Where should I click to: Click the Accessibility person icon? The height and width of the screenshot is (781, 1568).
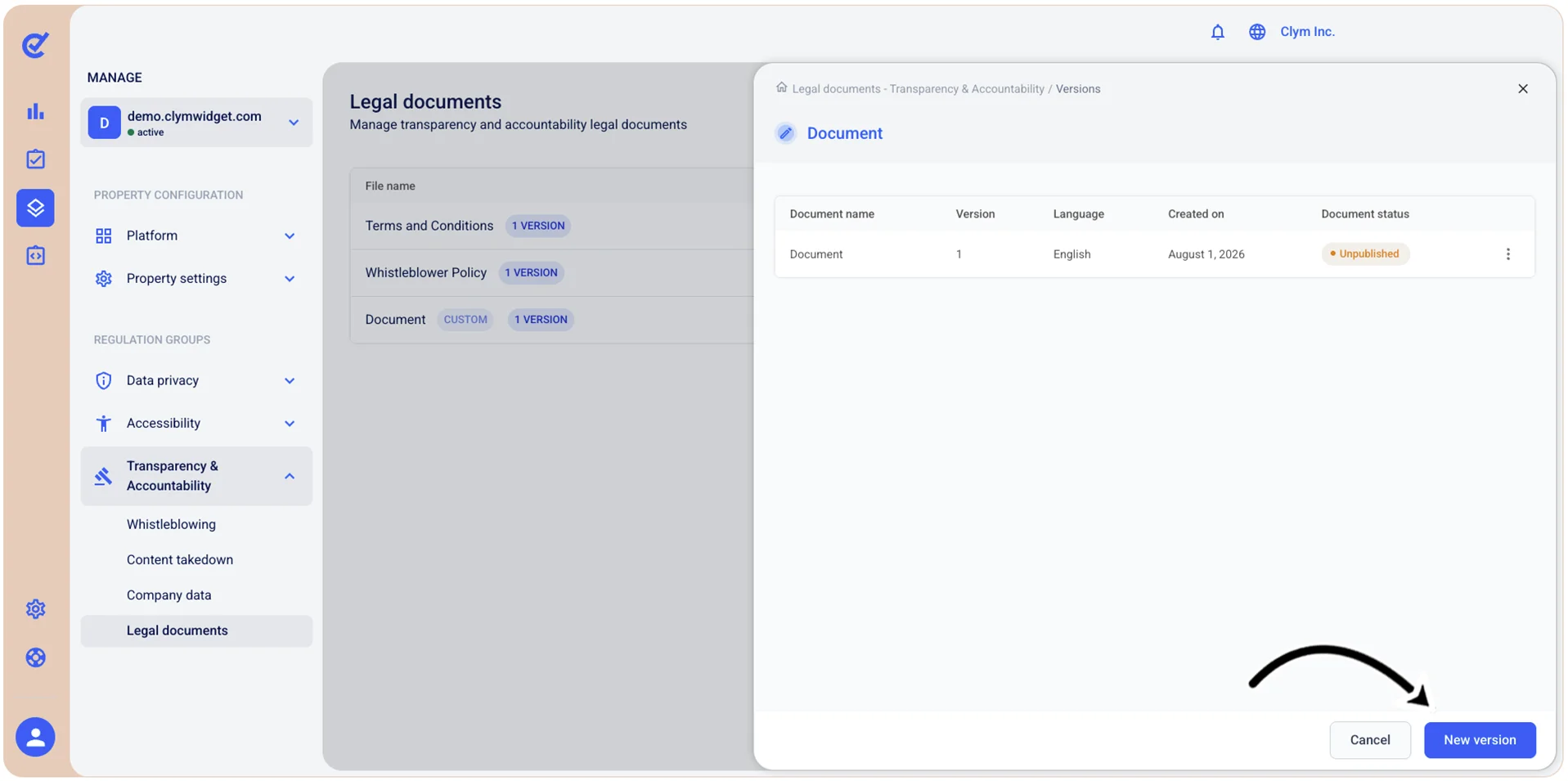pos(103,423)
